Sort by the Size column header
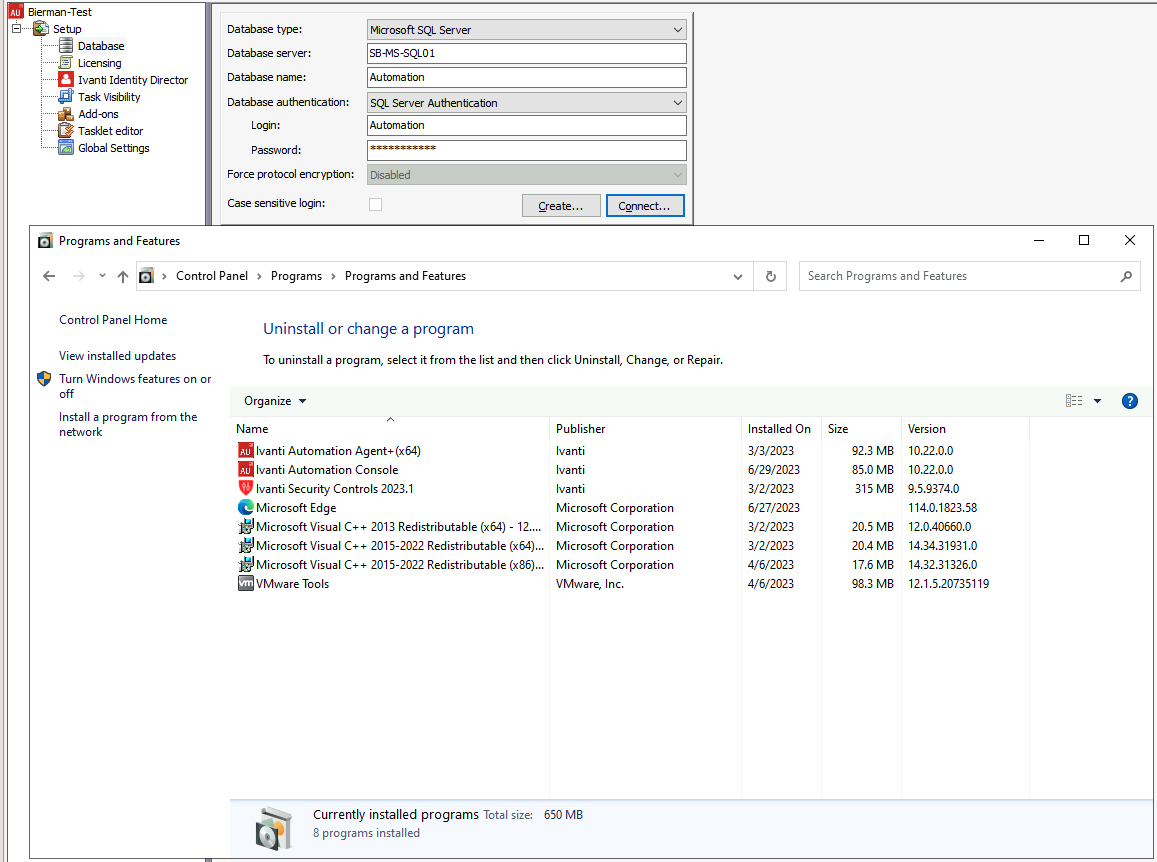 (860, 429)
